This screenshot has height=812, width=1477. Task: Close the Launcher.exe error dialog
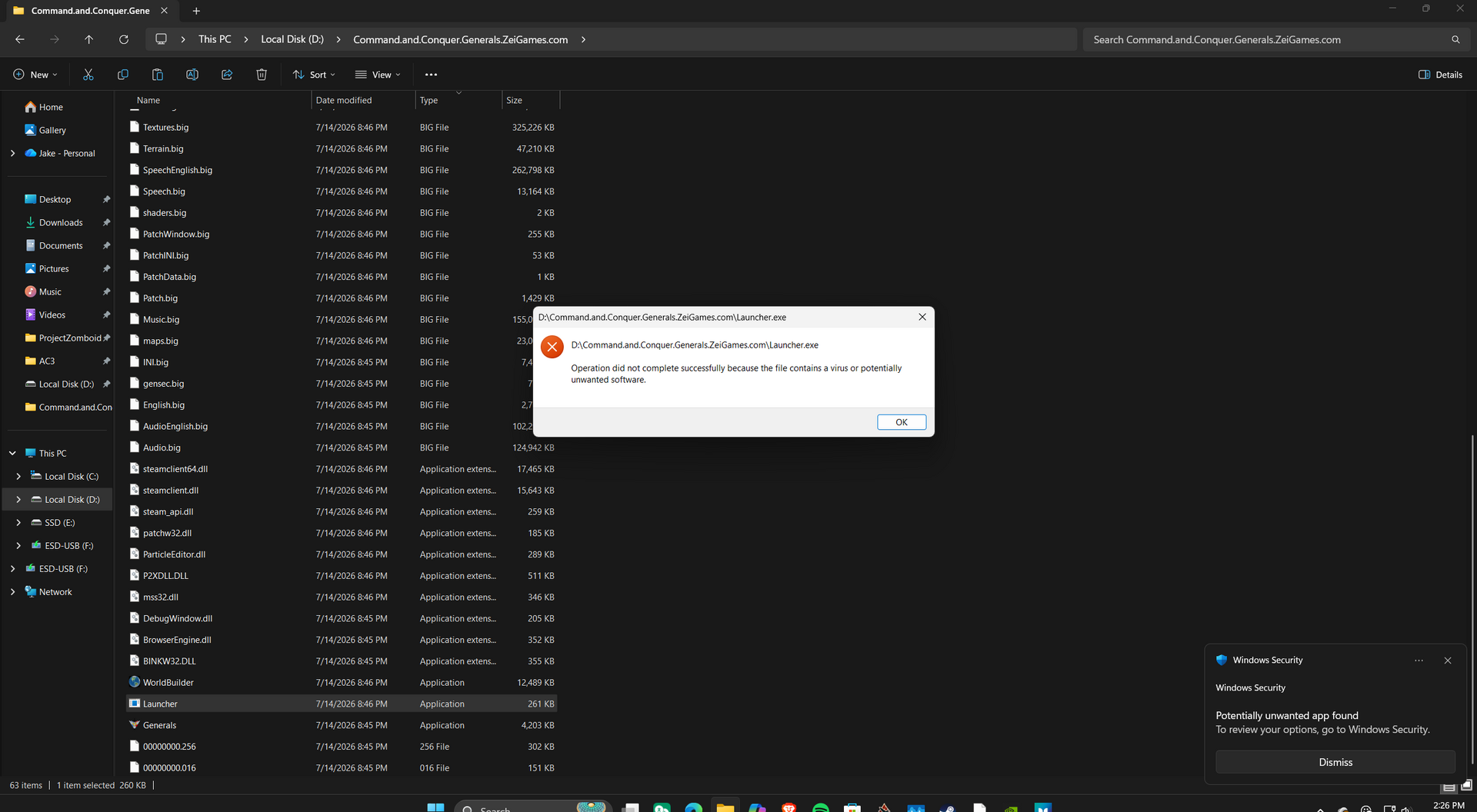pyautogui.click(x=922, y=317)
